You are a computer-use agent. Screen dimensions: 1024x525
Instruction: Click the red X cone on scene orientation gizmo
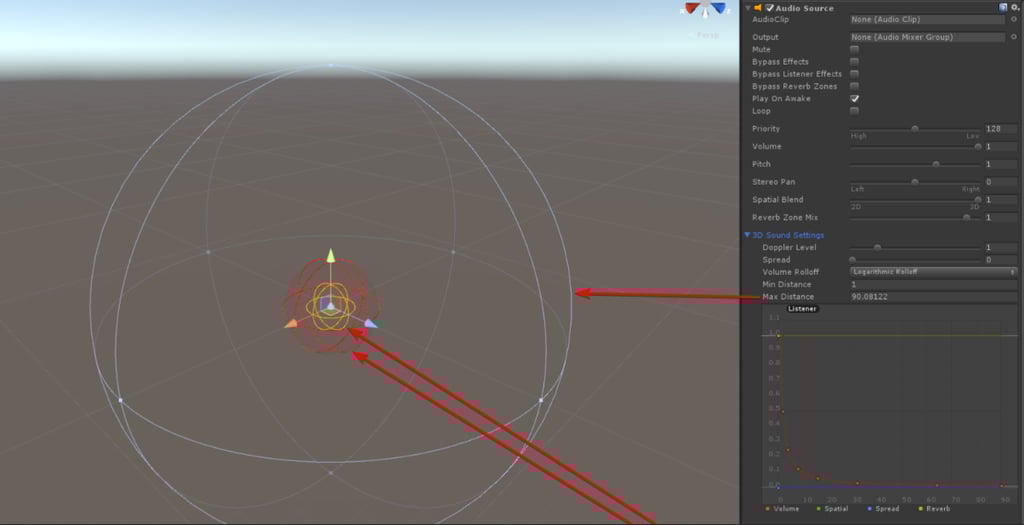point(692,8)
